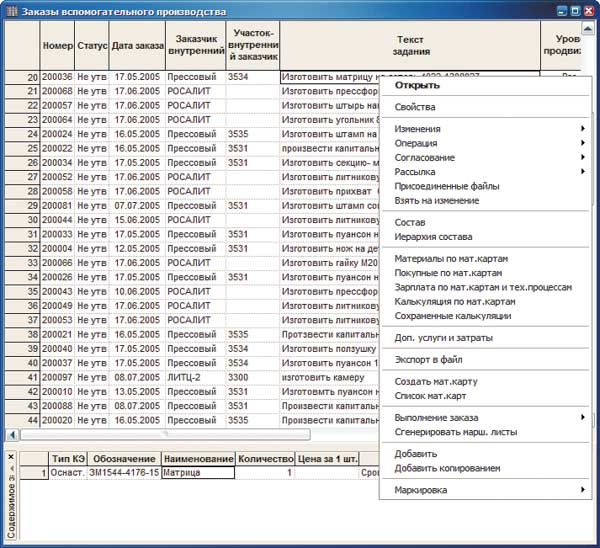The width and height of the screenshot is (600, 548).
Task: Click order number 200010 cell
Action: (57, 391)
